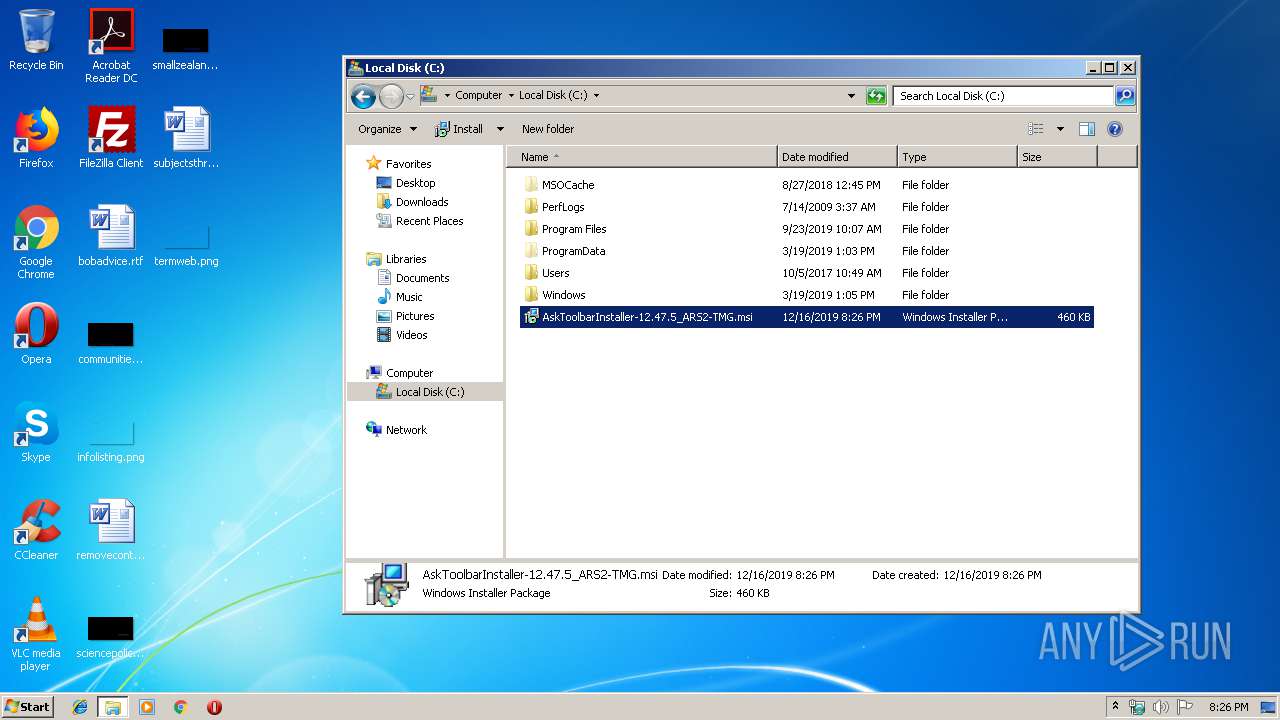
Task: Sort by Type column header
Action: [x=957, y=157]
